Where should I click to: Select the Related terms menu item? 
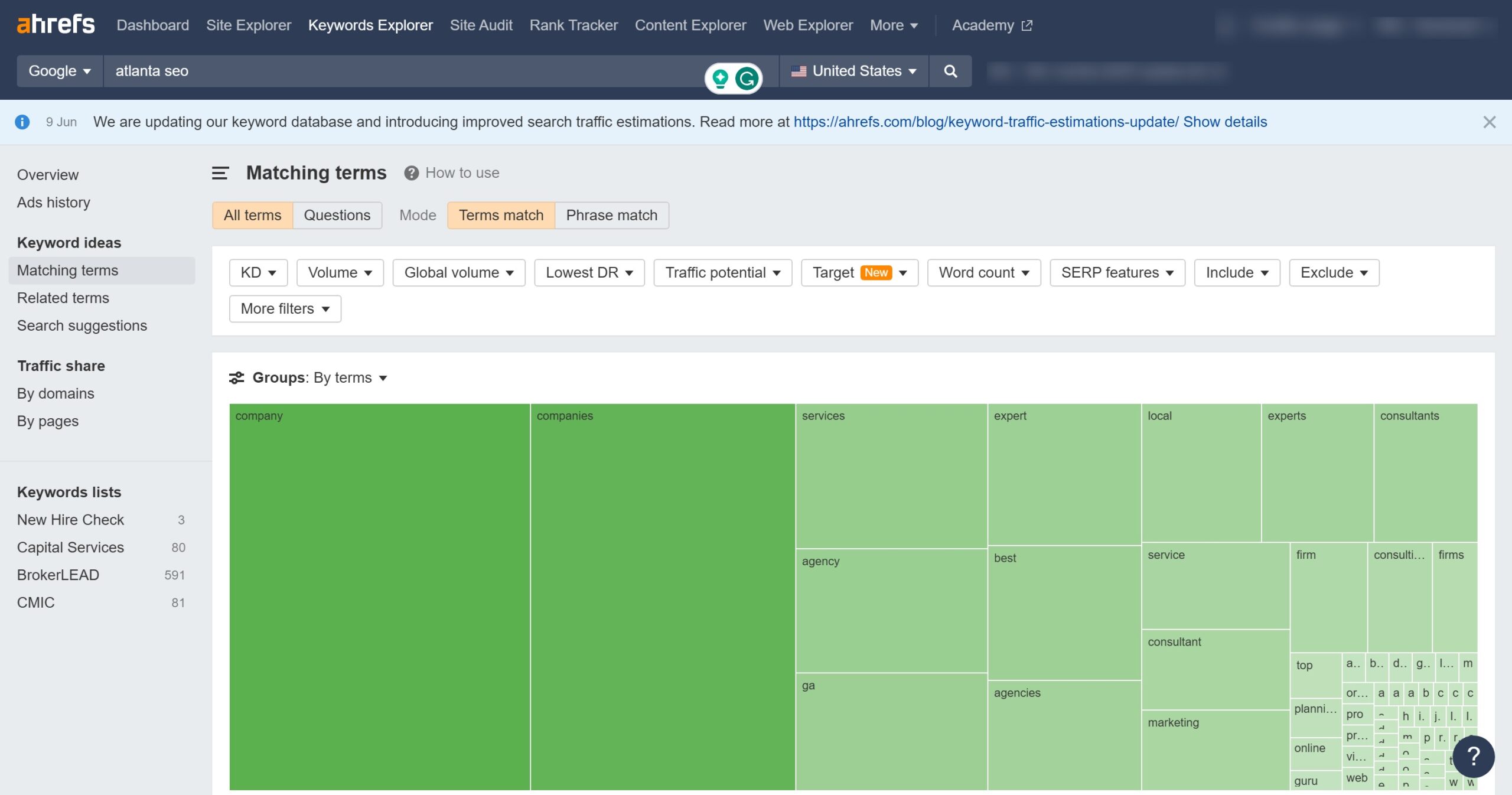(x=62, y=297)
